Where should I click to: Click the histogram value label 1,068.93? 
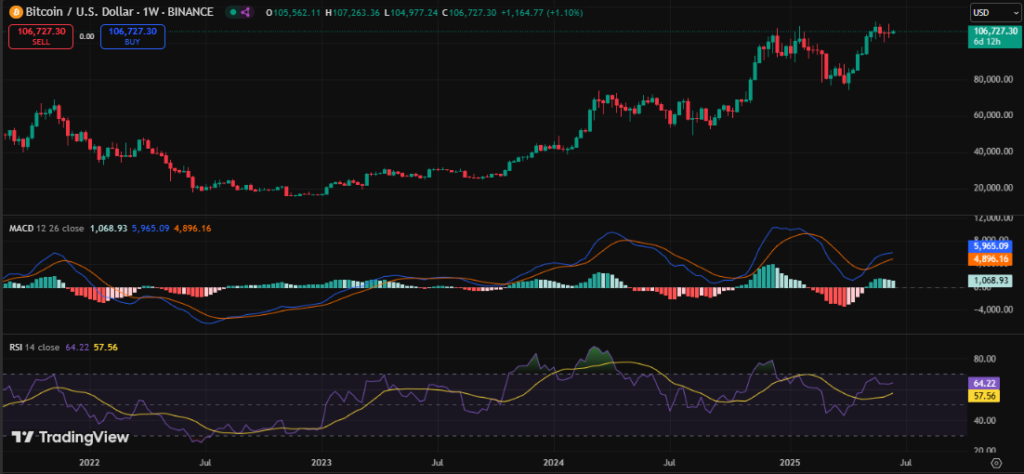993,279
